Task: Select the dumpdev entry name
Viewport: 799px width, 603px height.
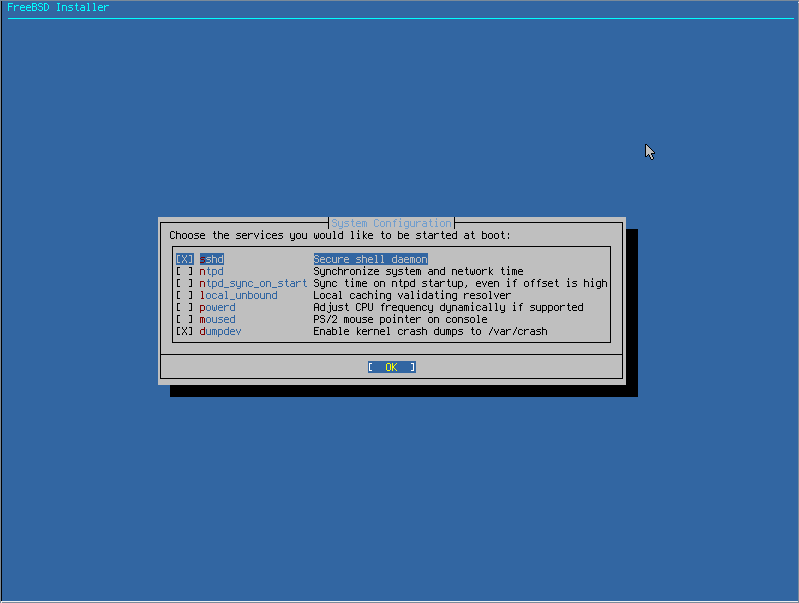Action: [220, 331]
